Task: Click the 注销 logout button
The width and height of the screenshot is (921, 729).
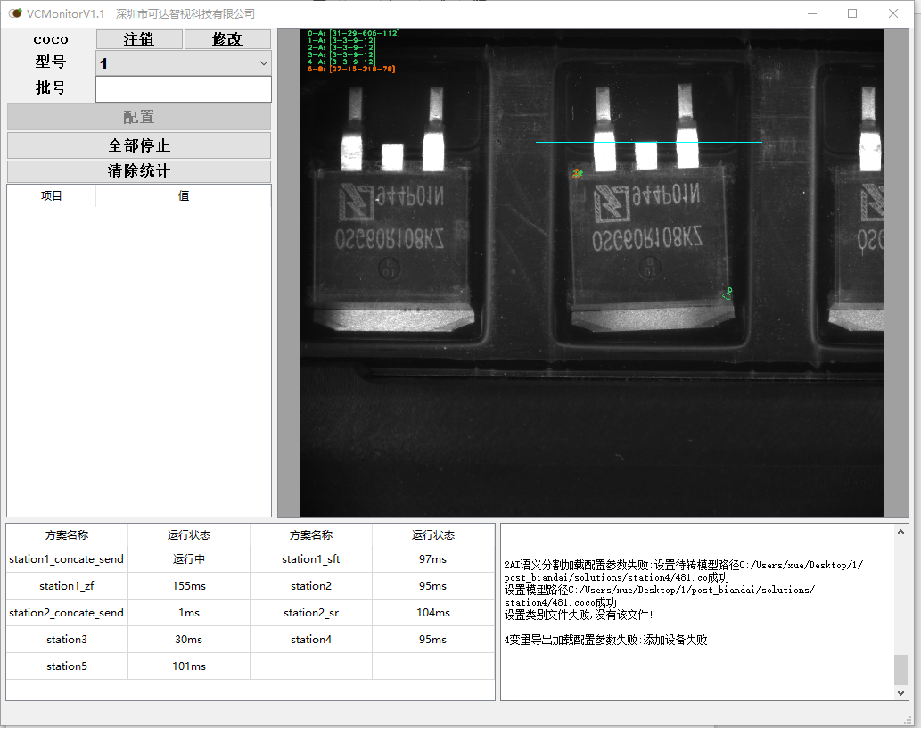Action: 138,38
